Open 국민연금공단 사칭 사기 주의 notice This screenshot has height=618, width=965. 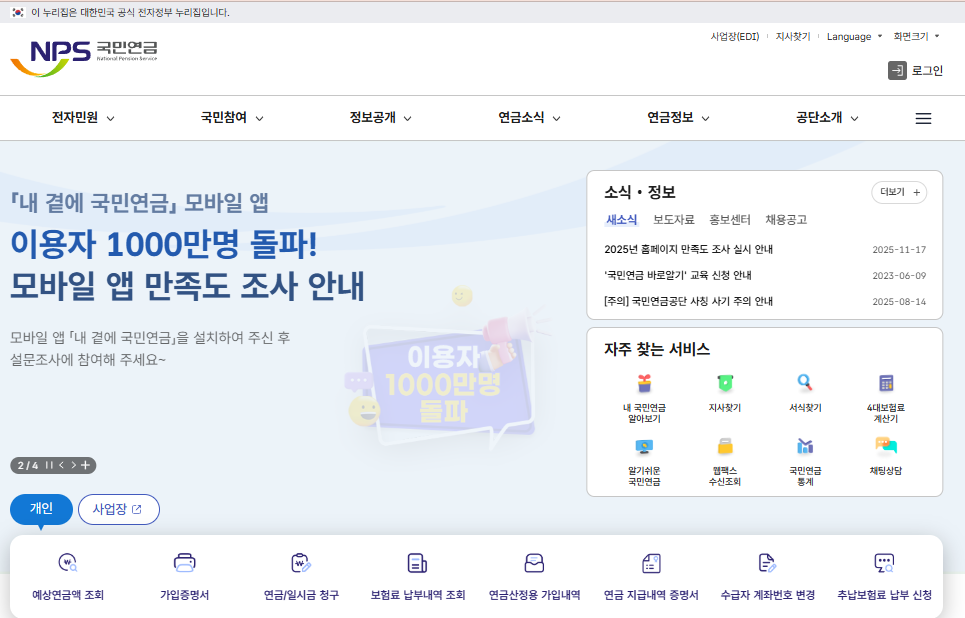coord(688,301)
